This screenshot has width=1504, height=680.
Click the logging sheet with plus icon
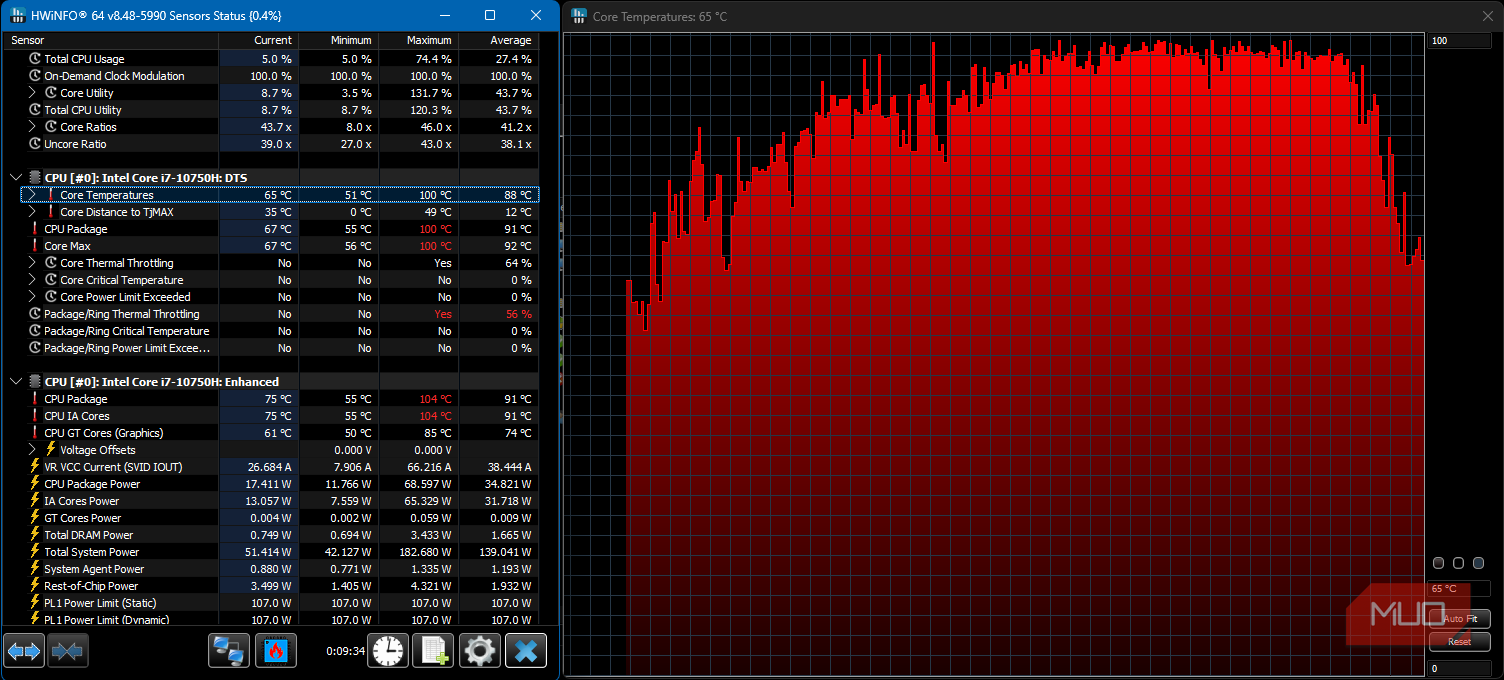(434, 651)
